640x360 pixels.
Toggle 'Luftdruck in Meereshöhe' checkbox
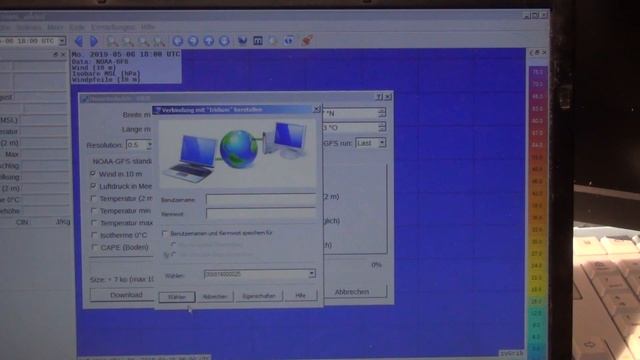[x=93, y=186]
